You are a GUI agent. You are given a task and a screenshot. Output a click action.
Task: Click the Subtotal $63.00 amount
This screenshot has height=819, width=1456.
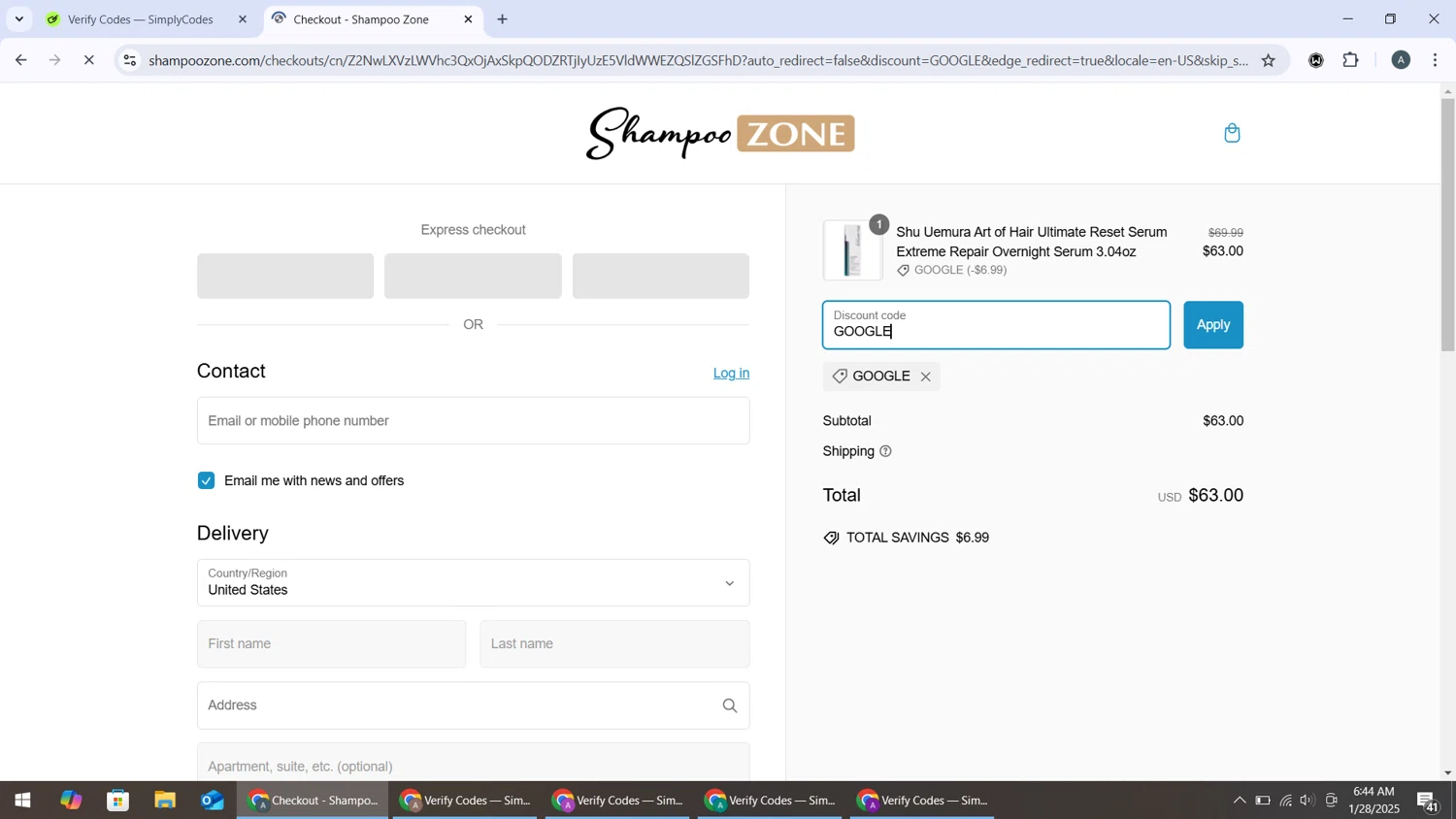(1222, 421)
